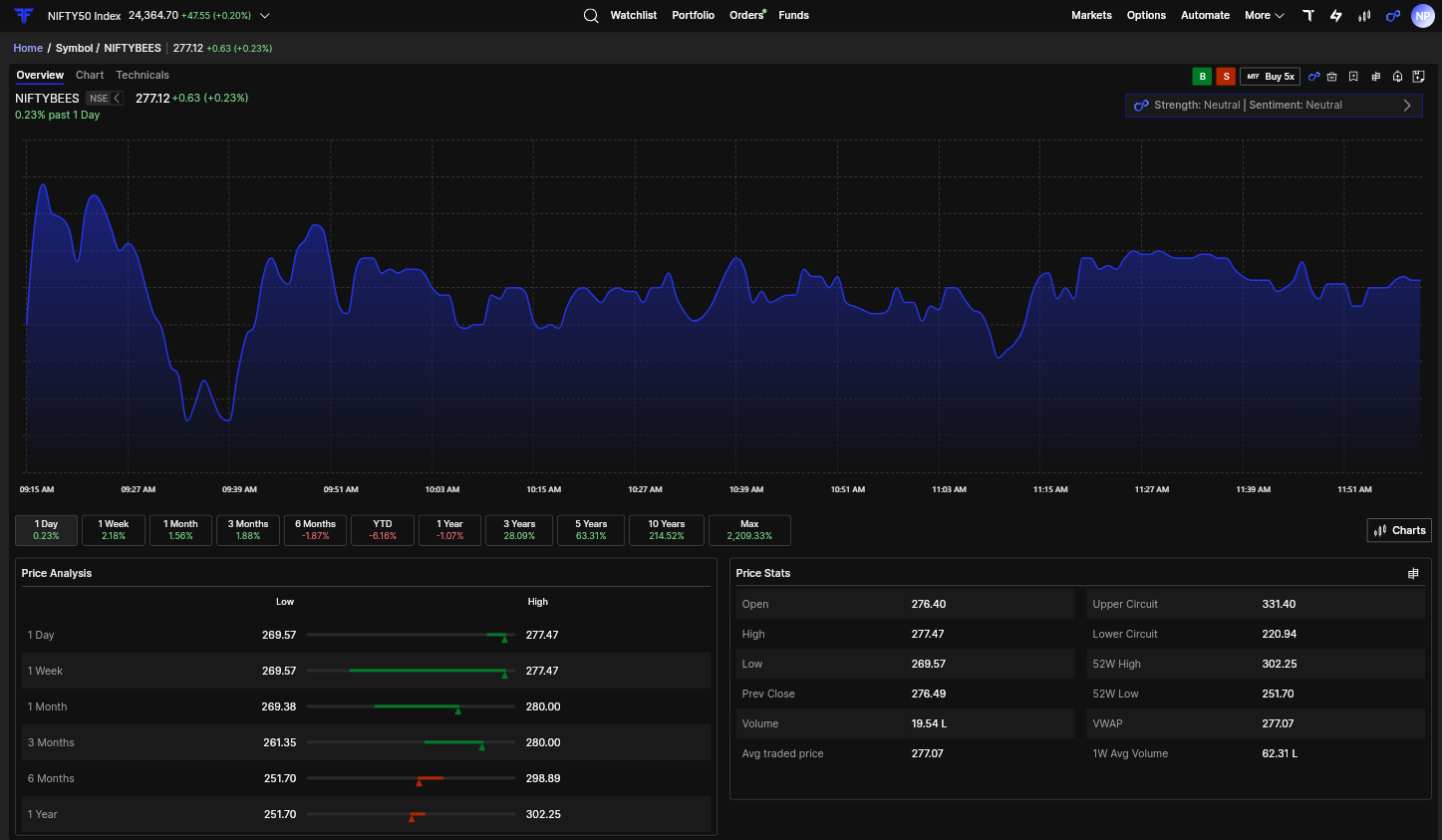This screenshot has width=1442, height=840.
Task: Select the 1 Month 1.56% range button
Action: pos(181,530)
